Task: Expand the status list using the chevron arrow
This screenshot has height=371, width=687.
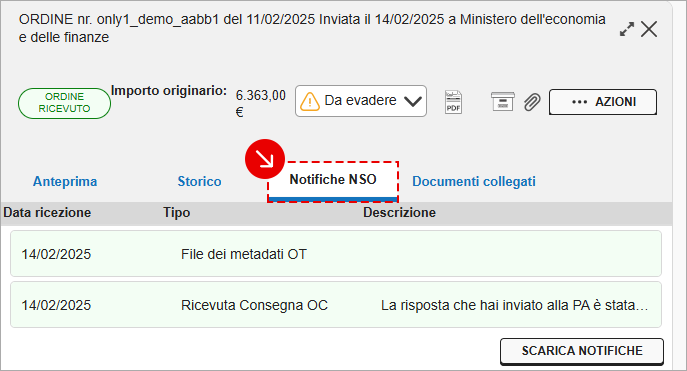Action: (x=413, y=102)
